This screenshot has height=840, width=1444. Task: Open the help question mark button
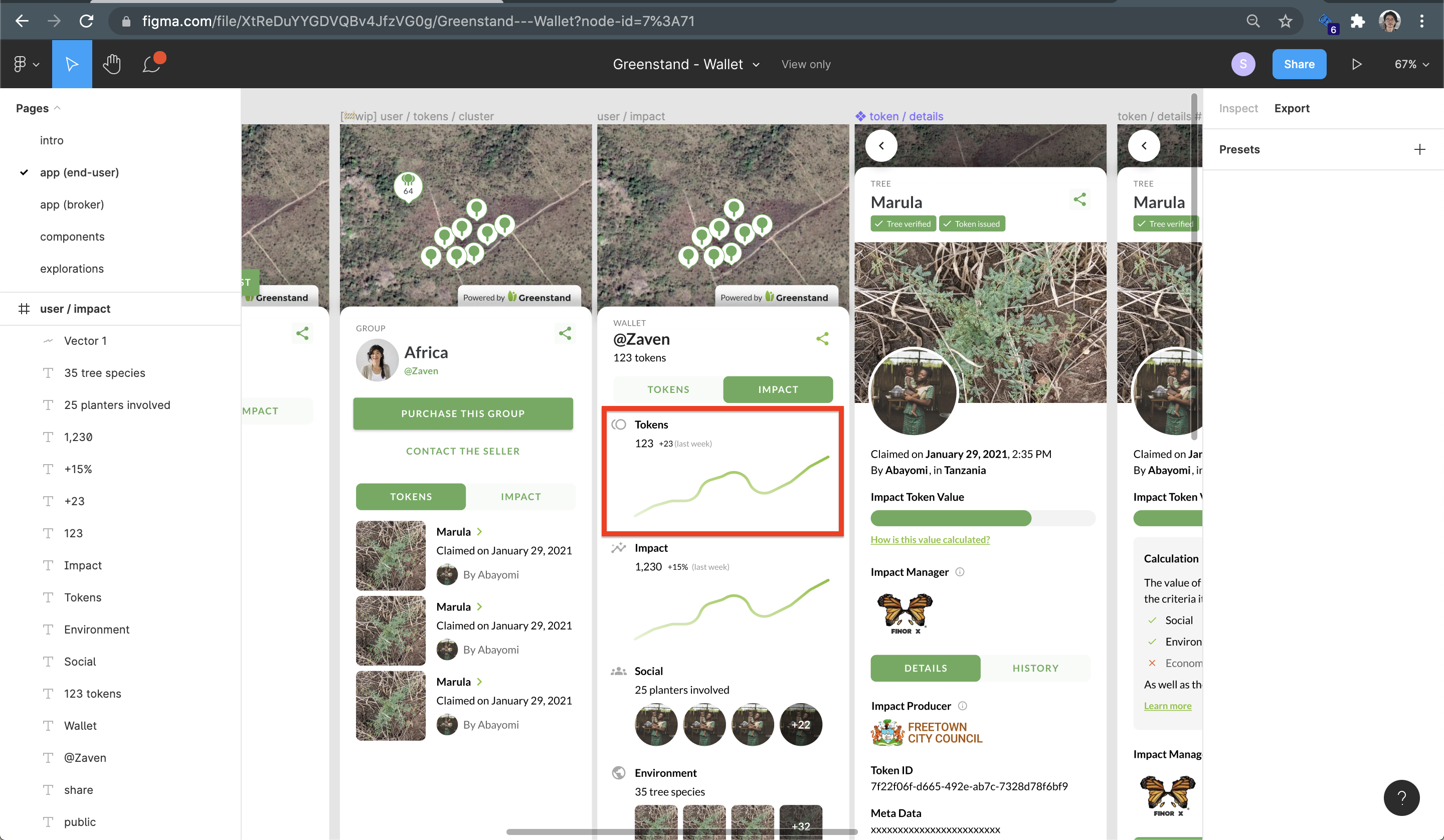pos(1401,797)
